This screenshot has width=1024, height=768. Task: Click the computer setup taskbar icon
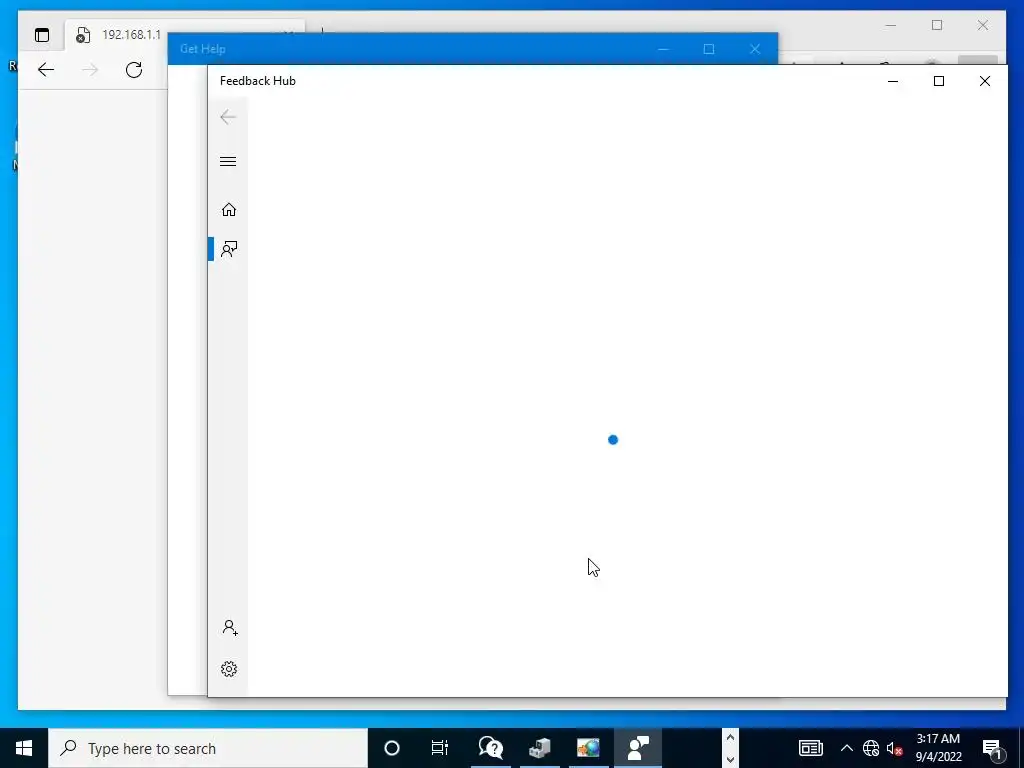[x=539, y=748]
